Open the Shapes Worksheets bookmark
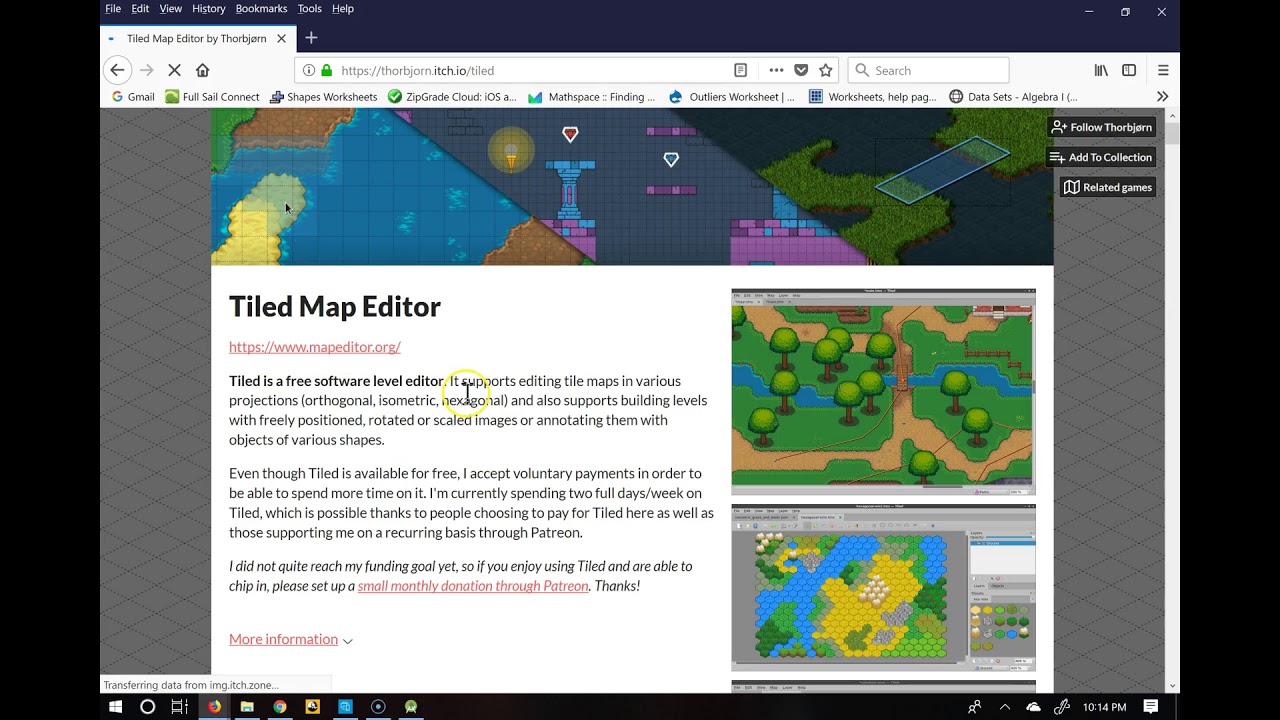The width and height of the screenshot is (1280, 720). click(323, 97)
